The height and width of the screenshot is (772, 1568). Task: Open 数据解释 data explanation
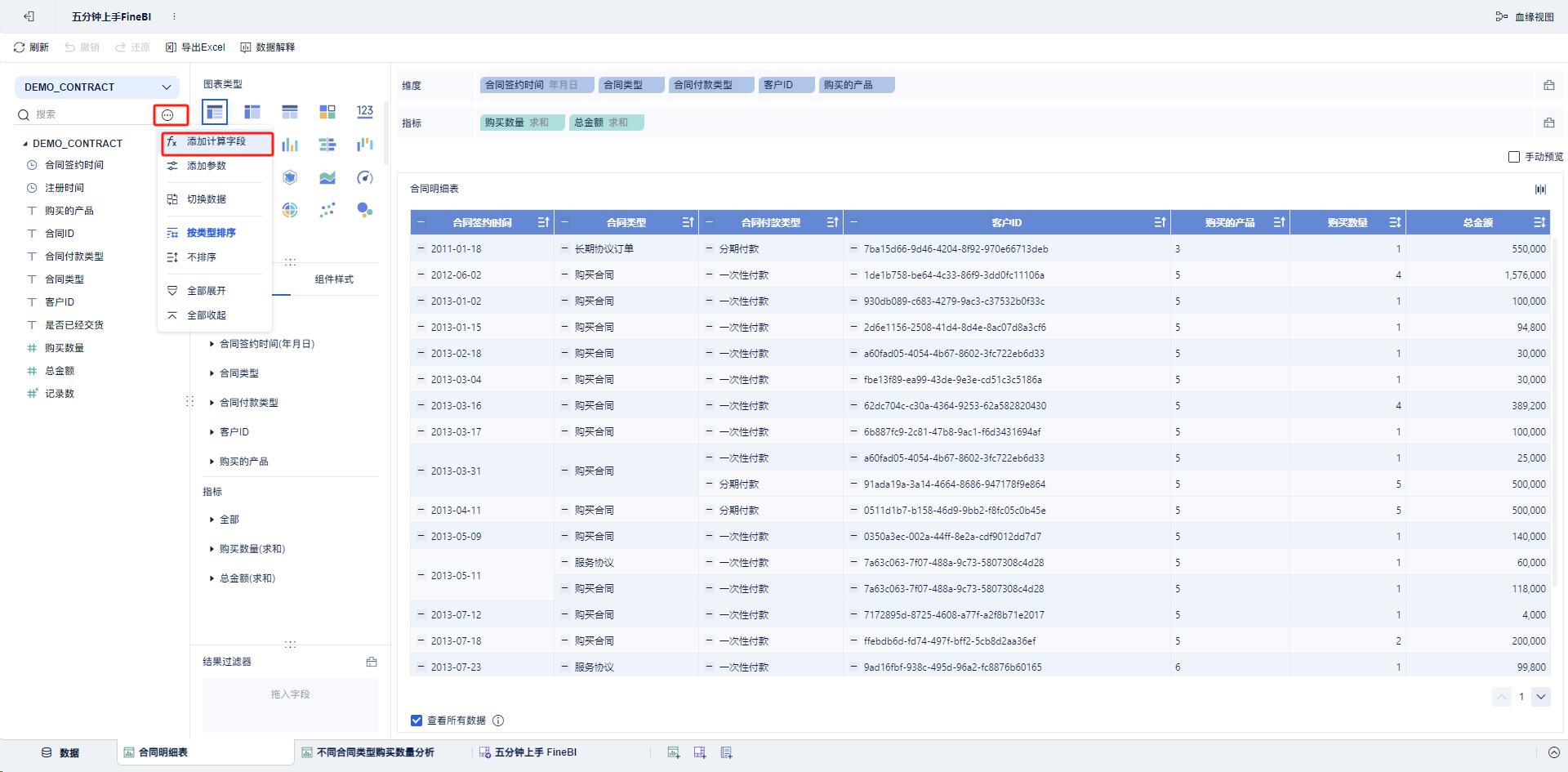(x=268, y=47)
